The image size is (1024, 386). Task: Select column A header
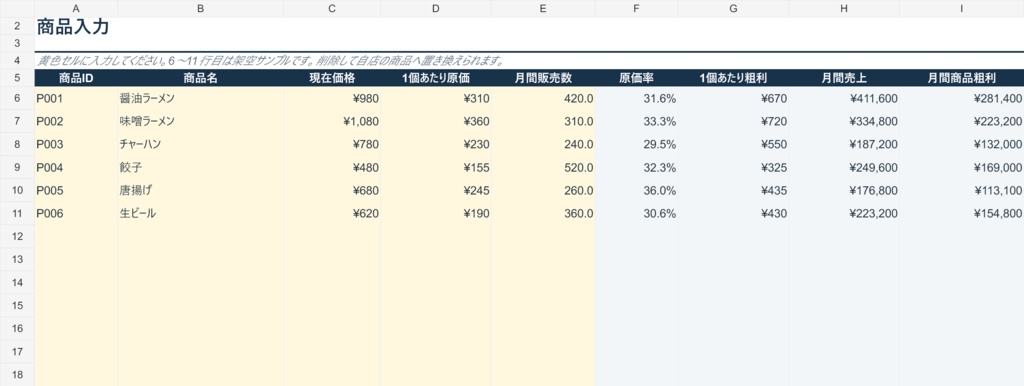pyautogui.click(x=76, y=8)
